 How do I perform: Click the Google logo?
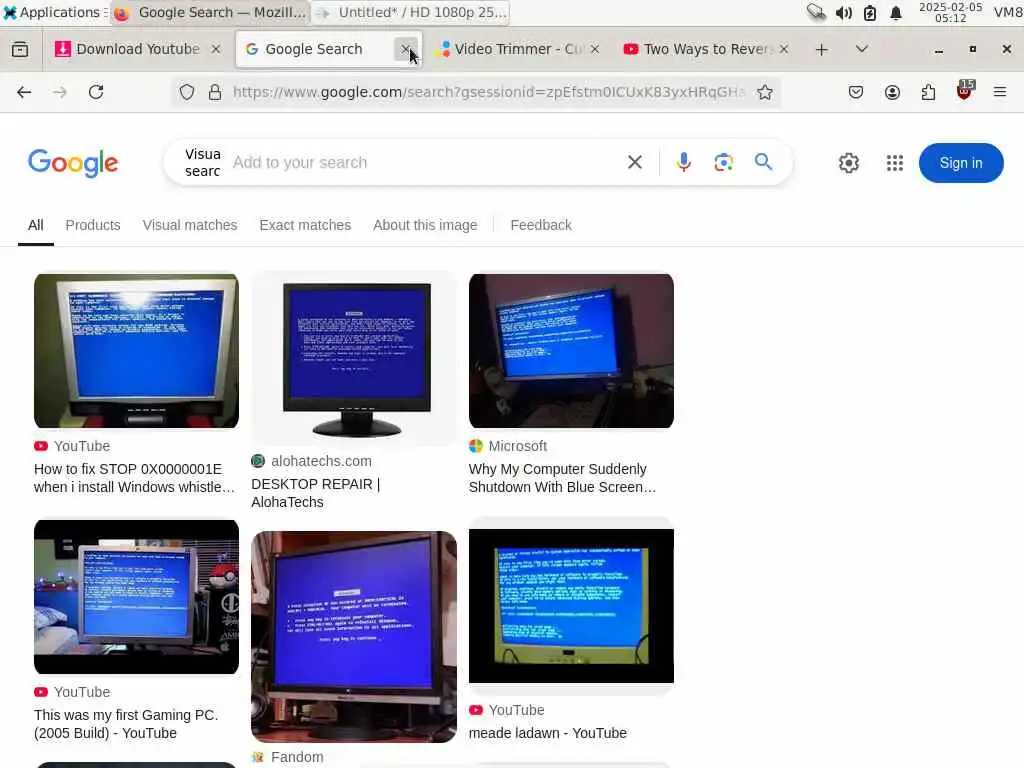pos(73,163)
